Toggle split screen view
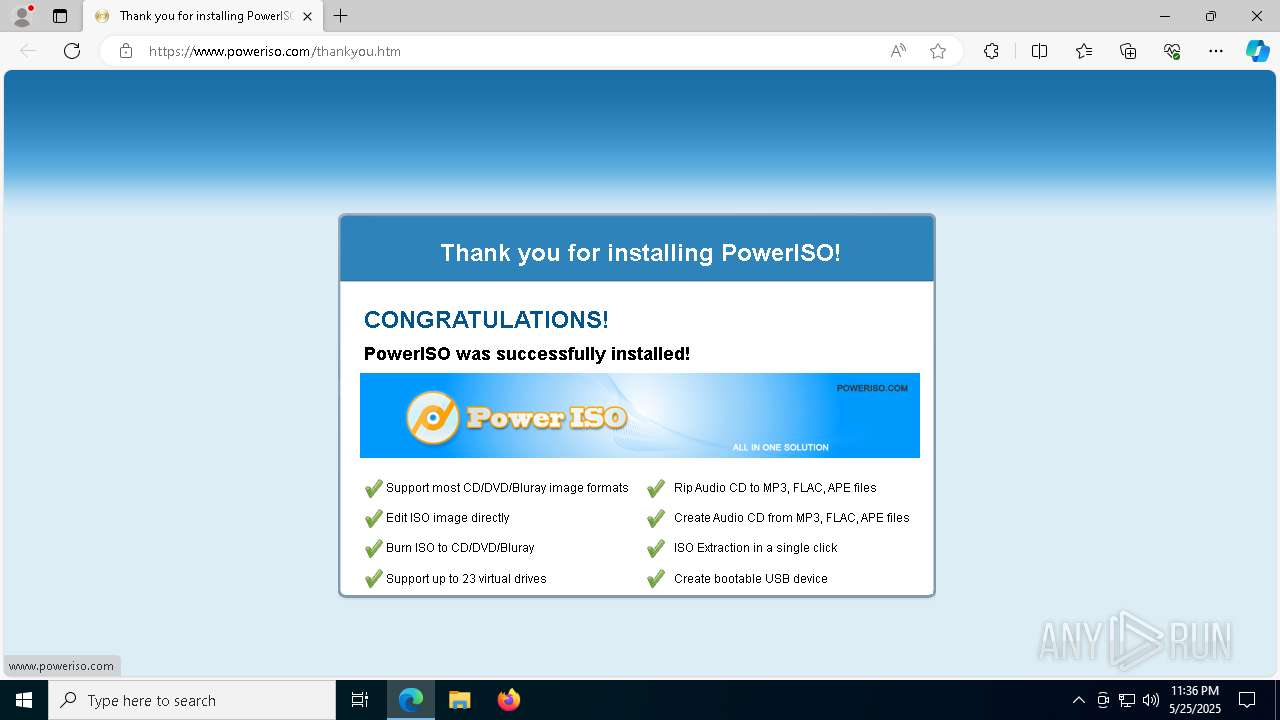The image size is (1280, 720). [x=1039, y=51]
